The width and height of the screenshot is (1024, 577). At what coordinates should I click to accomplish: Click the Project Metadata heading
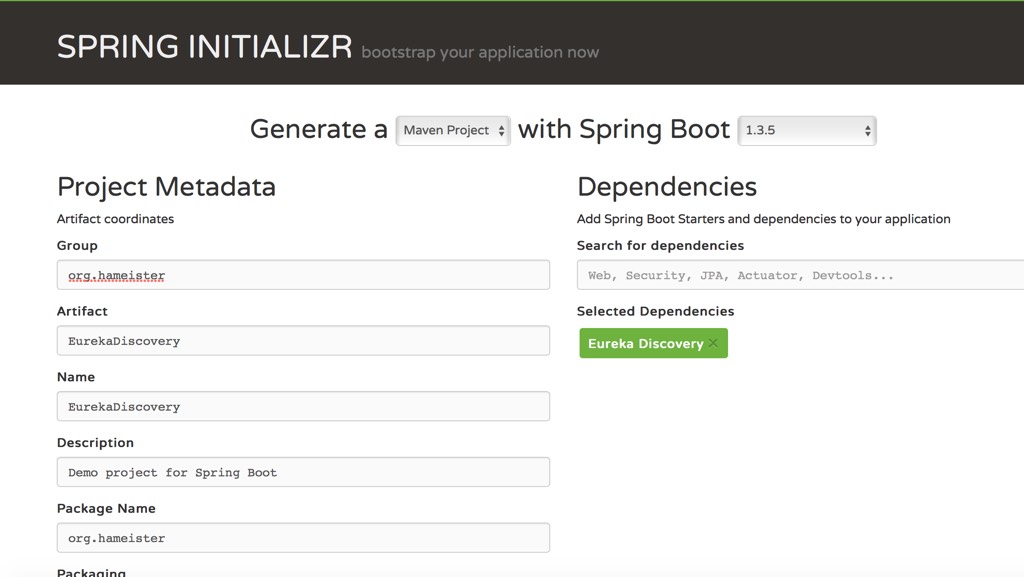(x=166, y=187)
